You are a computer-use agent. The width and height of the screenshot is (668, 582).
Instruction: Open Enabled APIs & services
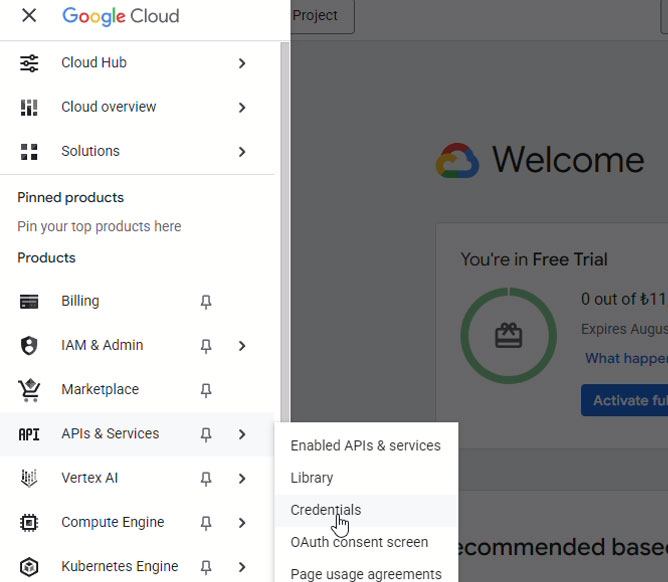pyautogui.click(x=366, y=446)
